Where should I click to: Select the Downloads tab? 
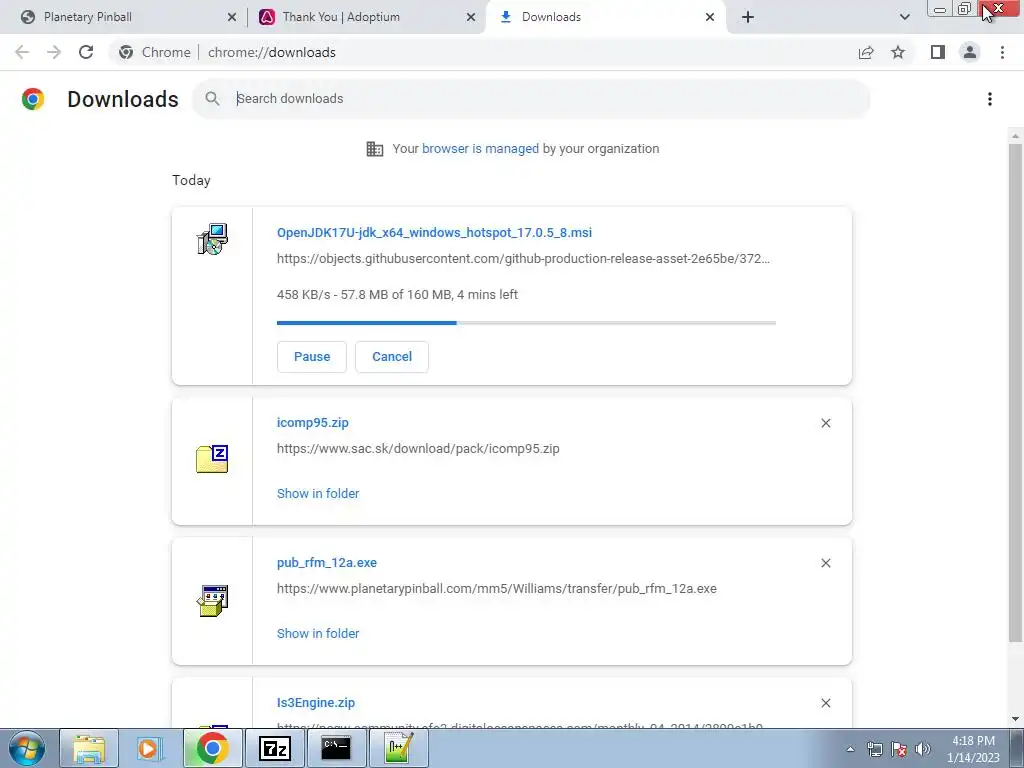tap(607, 17)
